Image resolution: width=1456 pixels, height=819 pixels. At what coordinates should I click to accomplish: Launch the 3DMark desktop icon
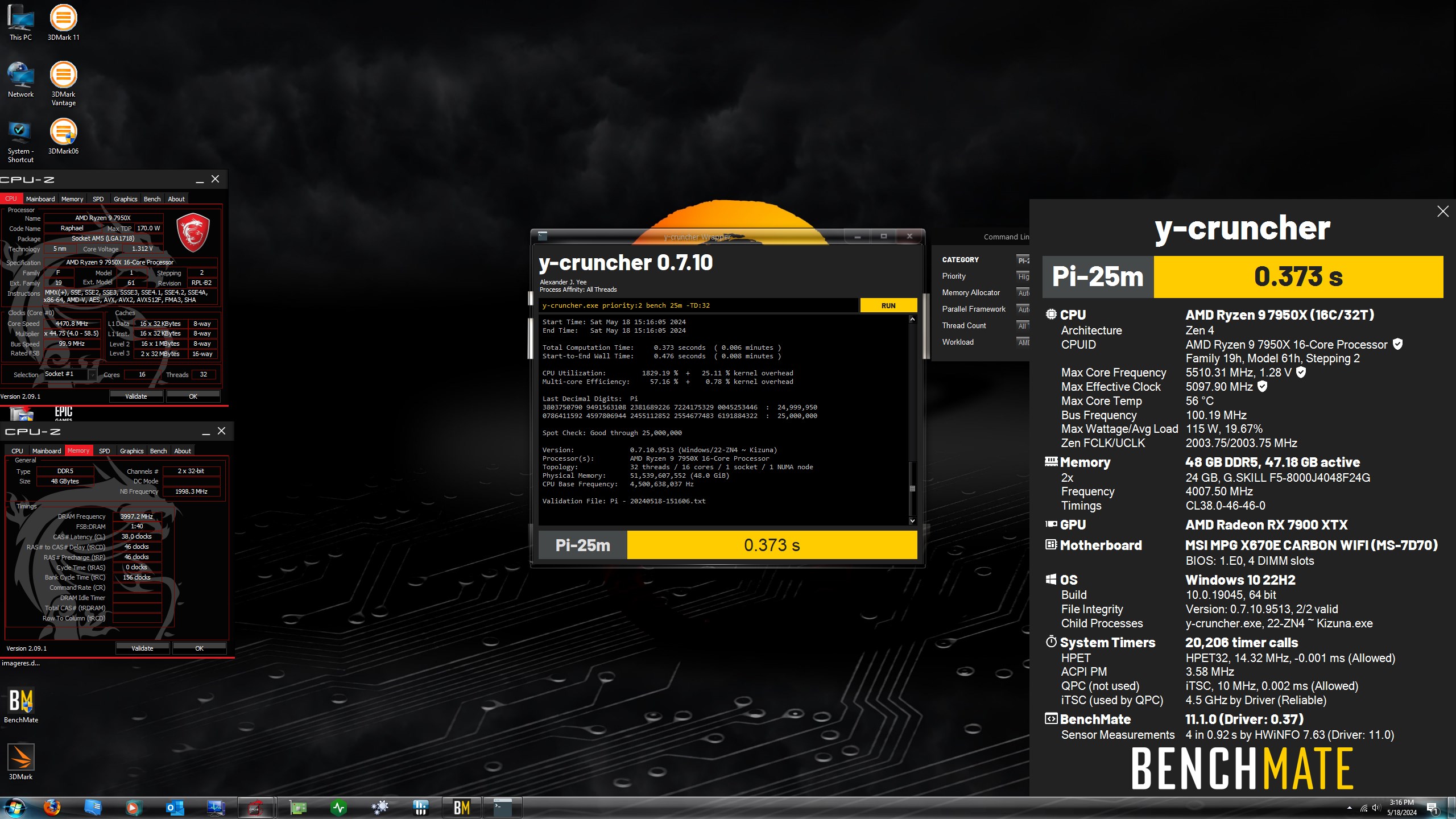(x=20, y=762)
